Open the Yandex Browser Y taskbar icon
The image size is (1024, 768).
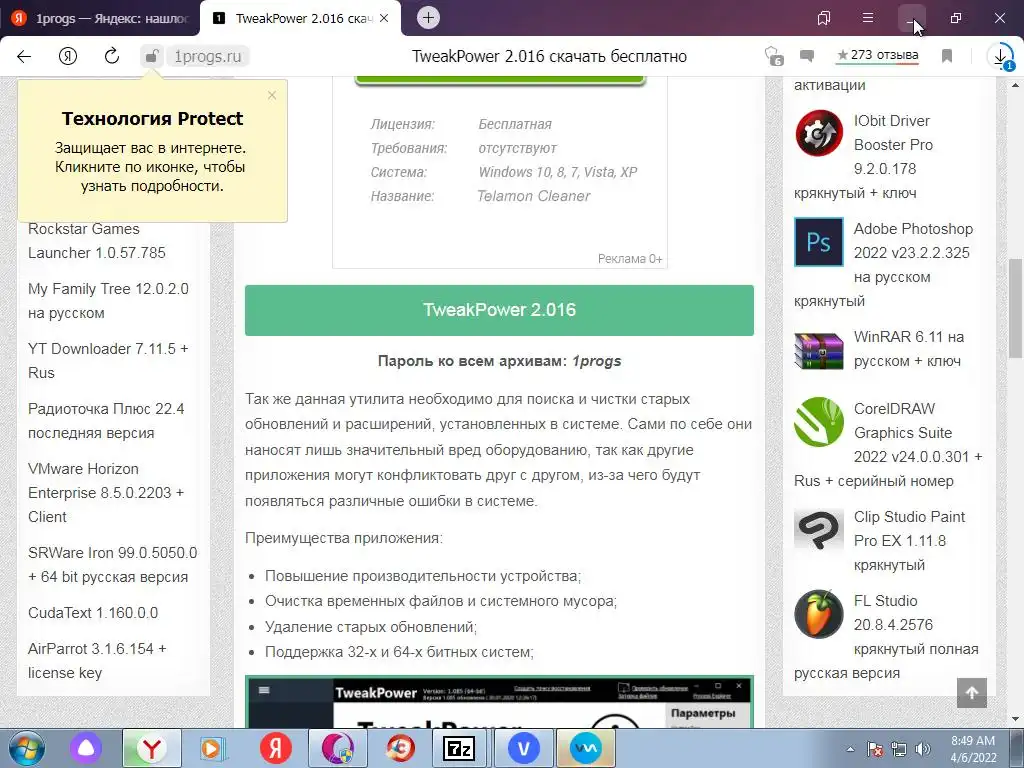152,748
